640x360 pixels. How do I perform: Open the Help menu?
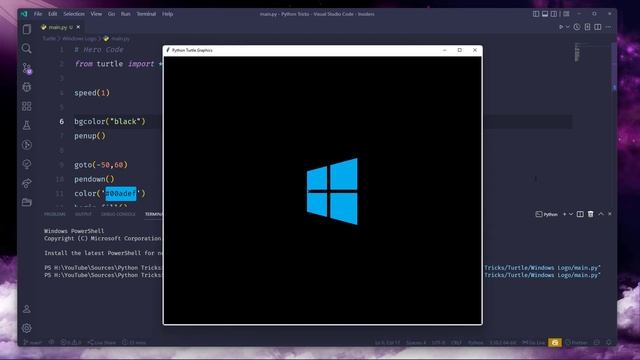pyautogui.click(x=168, y=14)
